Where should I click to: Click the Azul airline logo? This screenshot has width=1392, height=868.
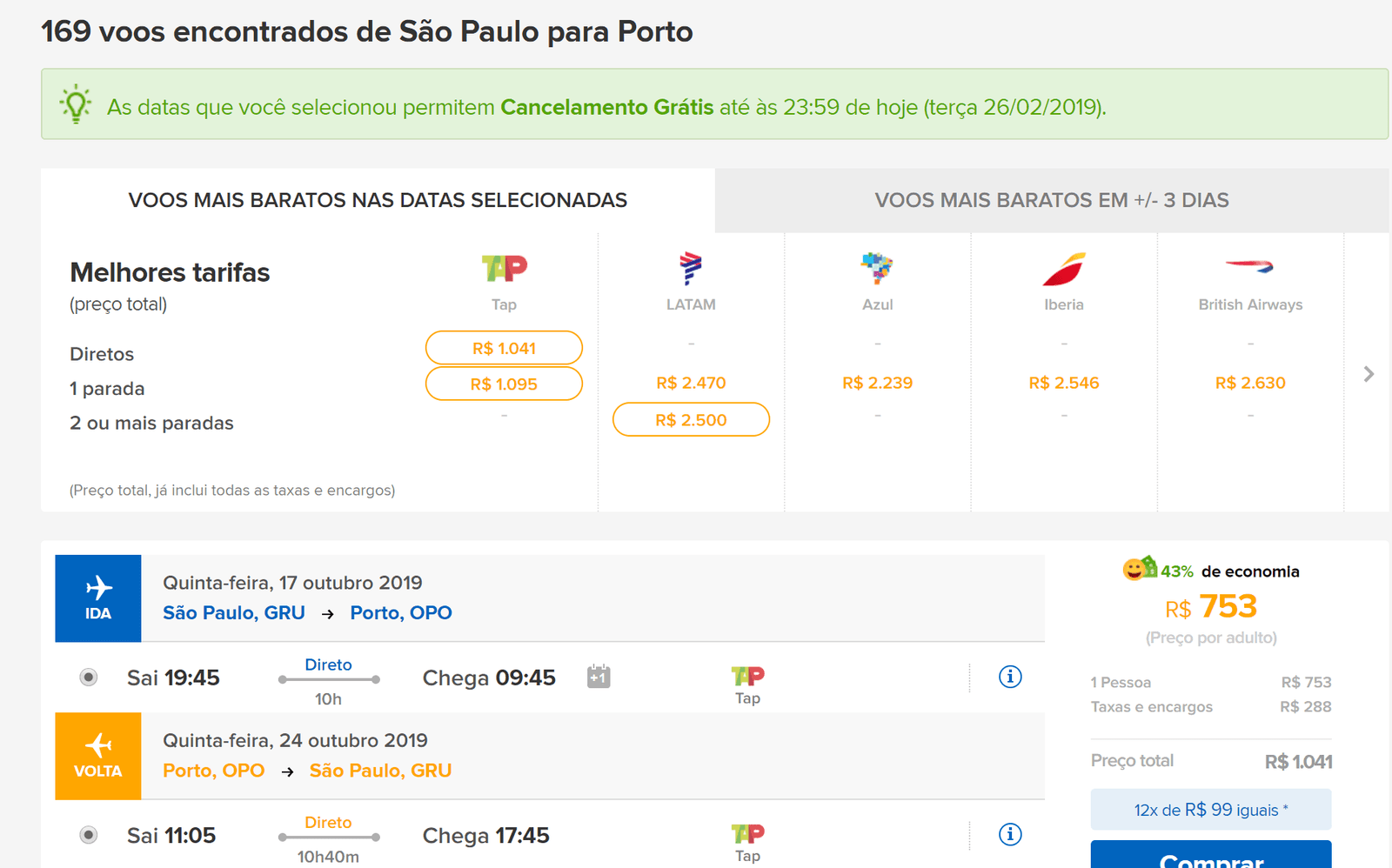[877, 269]
